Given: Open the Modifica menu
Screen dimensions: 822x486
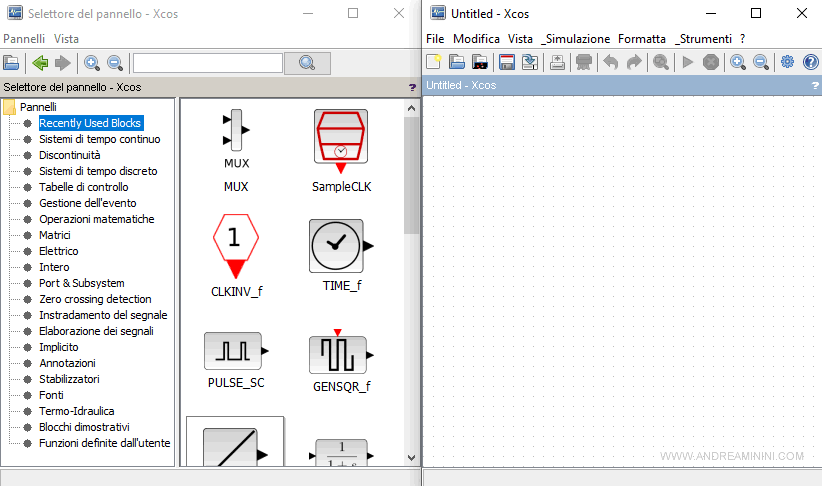Looking at the screenshot, I should click(x=476, y=39).
